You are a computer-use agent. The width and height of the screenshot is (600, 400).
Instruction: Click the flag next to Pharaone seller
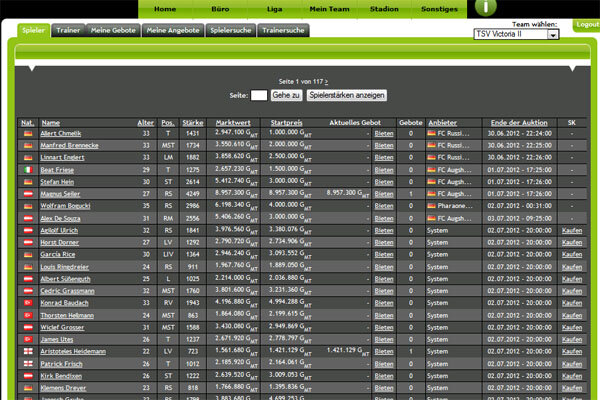tap(431, 206)
